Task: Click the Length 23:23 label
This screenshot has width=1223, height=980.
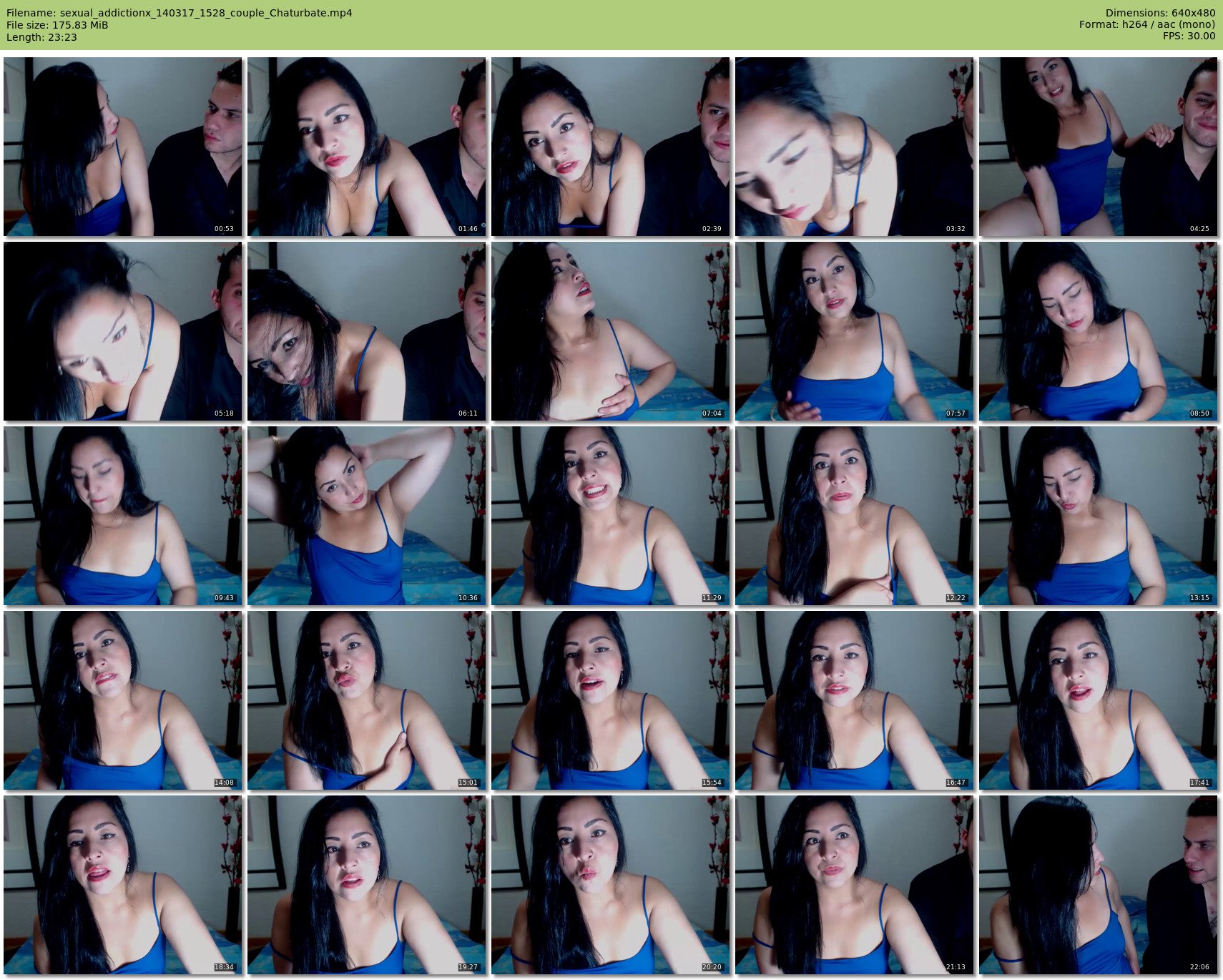Action: (x=41, y=37)
